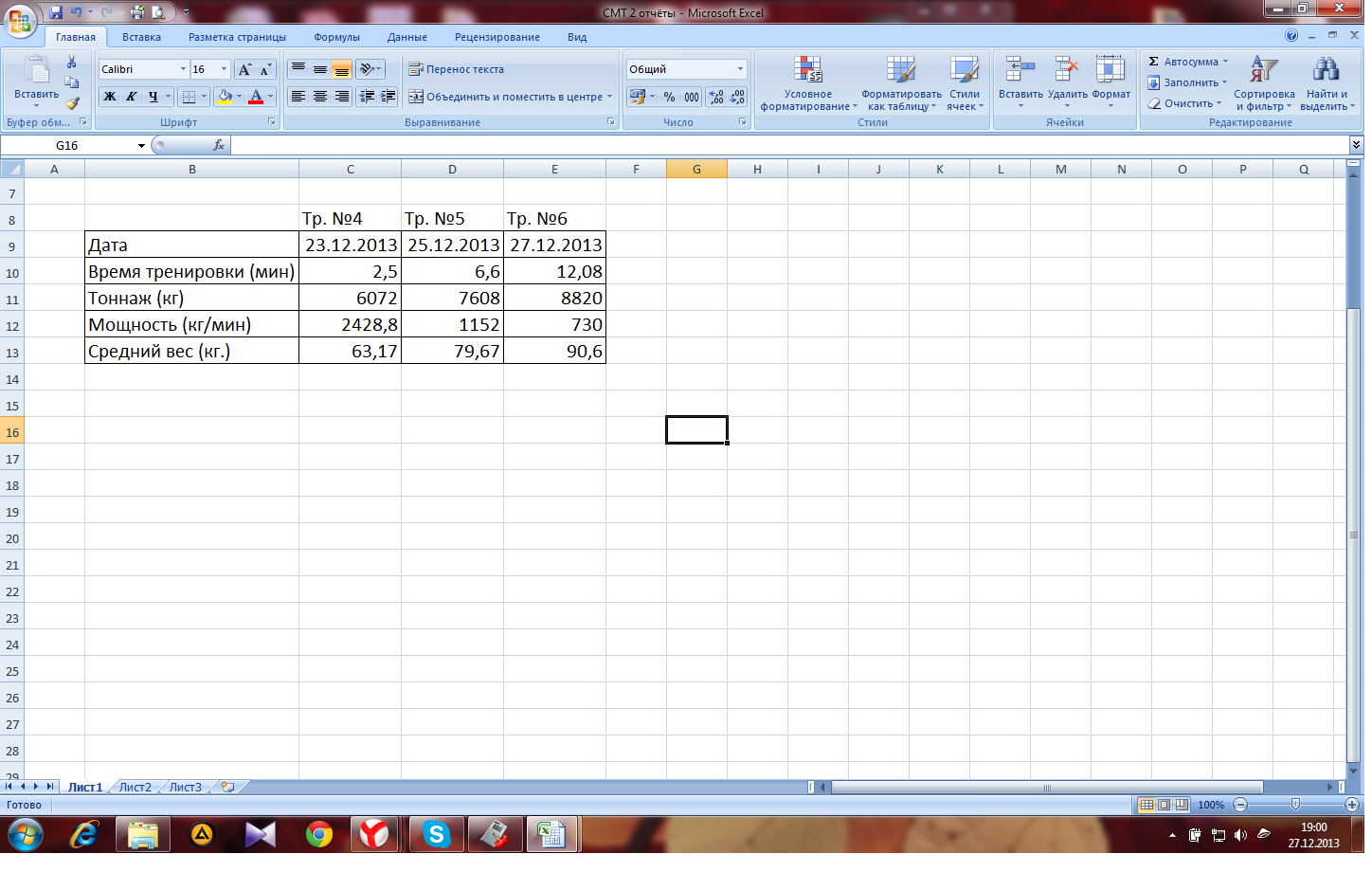This screenshot has width=1372, height=872.
Task: Open Сортировка и фильтр tool
Action: [x=1264, y=83]
